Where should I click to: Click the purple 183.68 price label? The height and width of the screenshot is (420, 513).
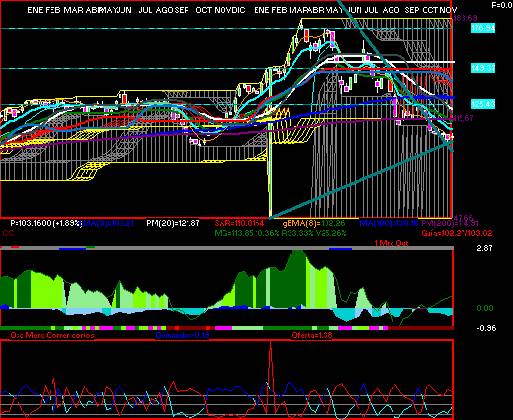pyautogui.click(x=465, y=18)
